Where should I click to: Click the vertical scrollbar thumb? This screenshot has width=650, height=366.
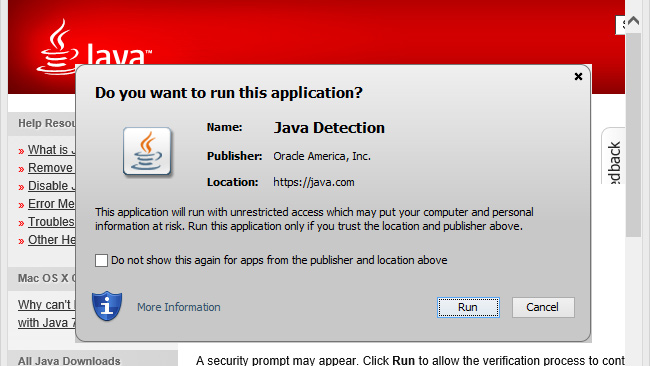[633, 135]
